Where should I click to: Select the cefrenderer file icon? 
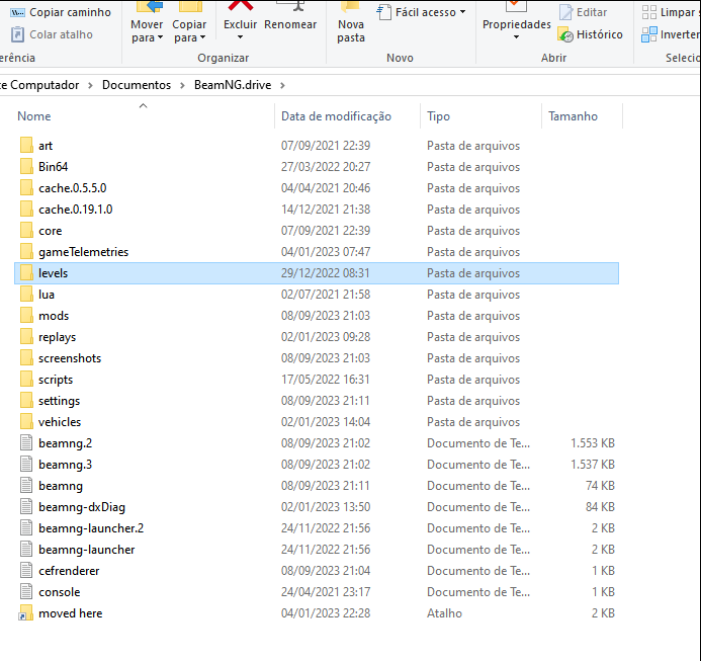[26, 571]
